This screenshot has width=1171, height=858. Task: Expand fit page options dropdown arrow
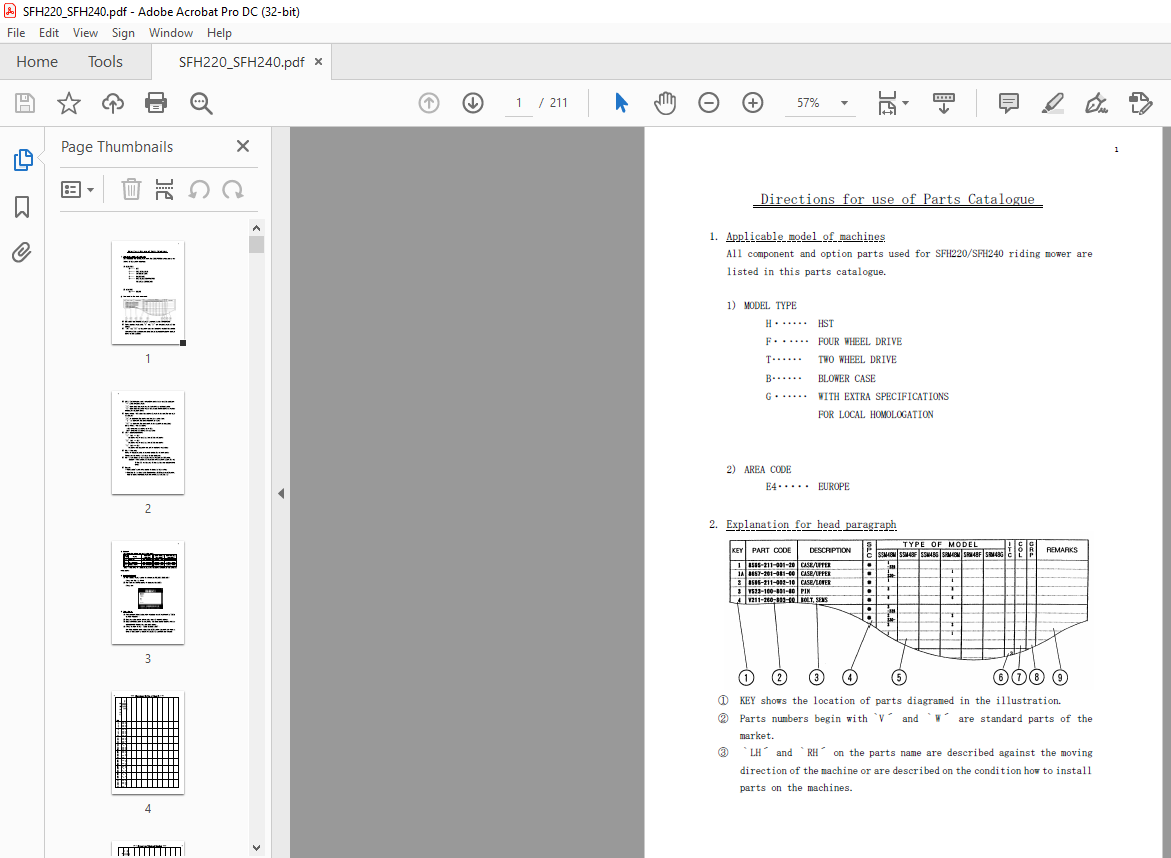[905, 103]
